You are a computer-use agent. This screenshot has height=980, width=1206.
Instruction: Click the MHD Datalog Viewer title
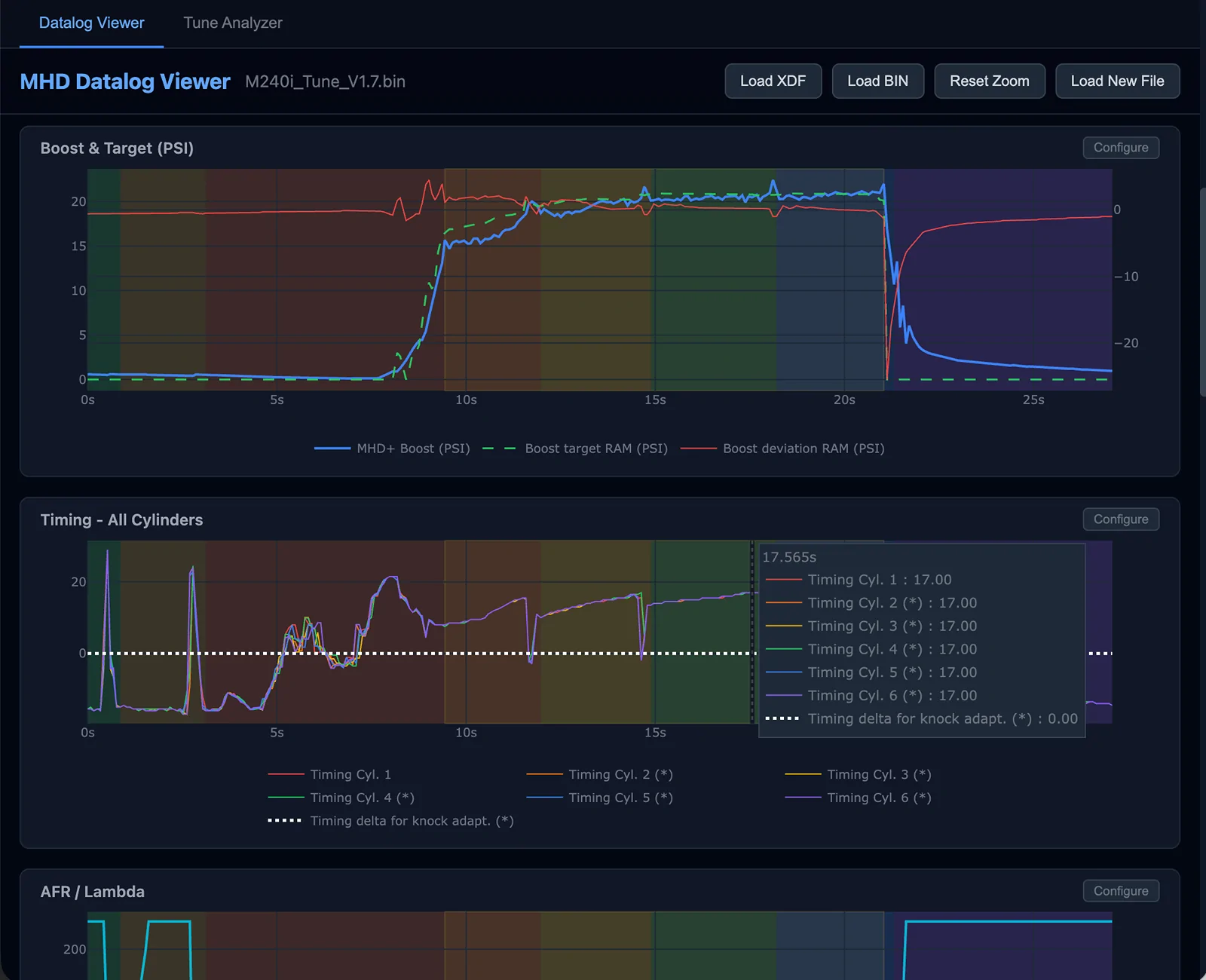(x=125, y=81)
